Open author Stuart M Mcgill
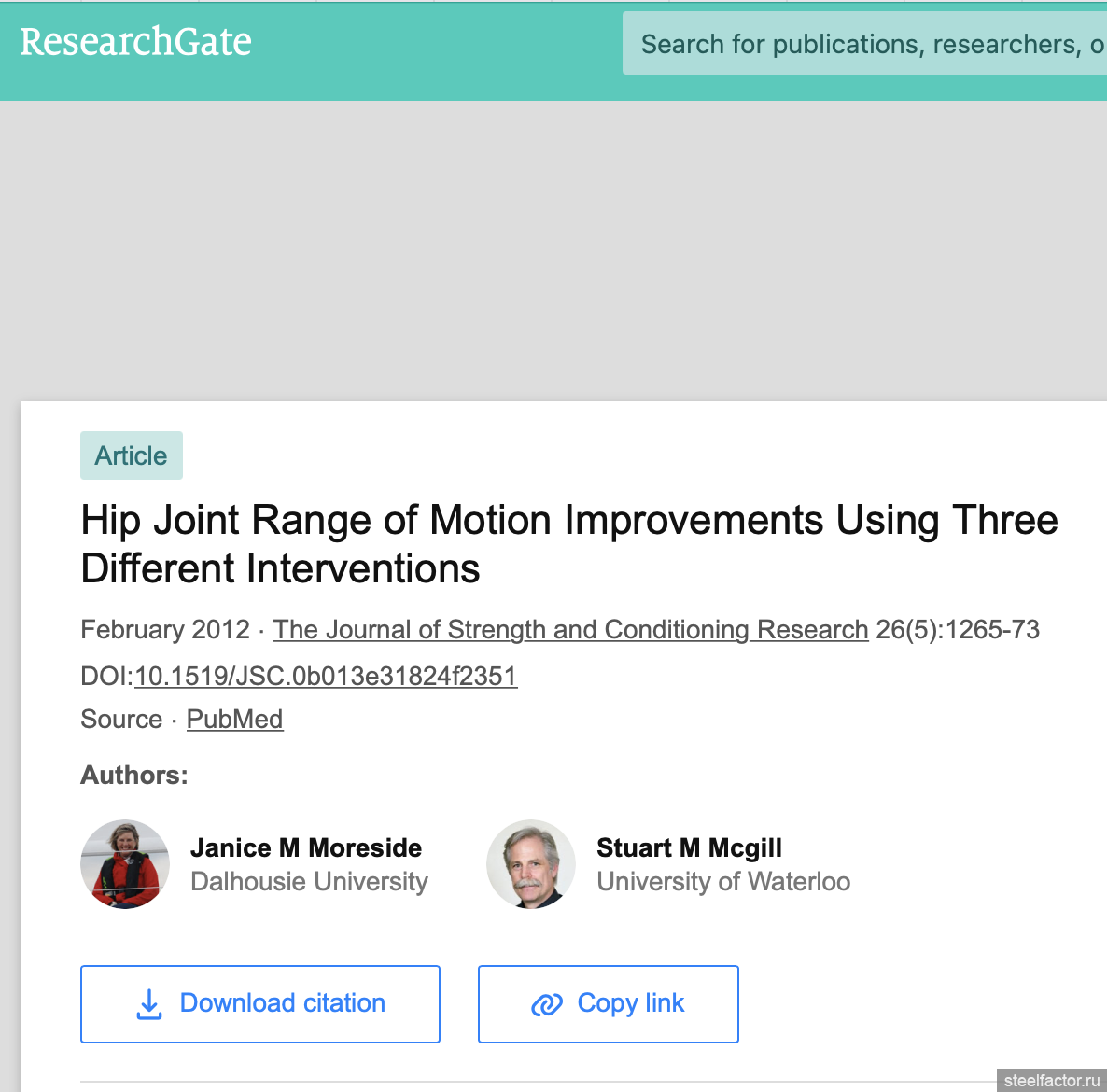This screenshot has height=1092, width=1107. [689, 847]
